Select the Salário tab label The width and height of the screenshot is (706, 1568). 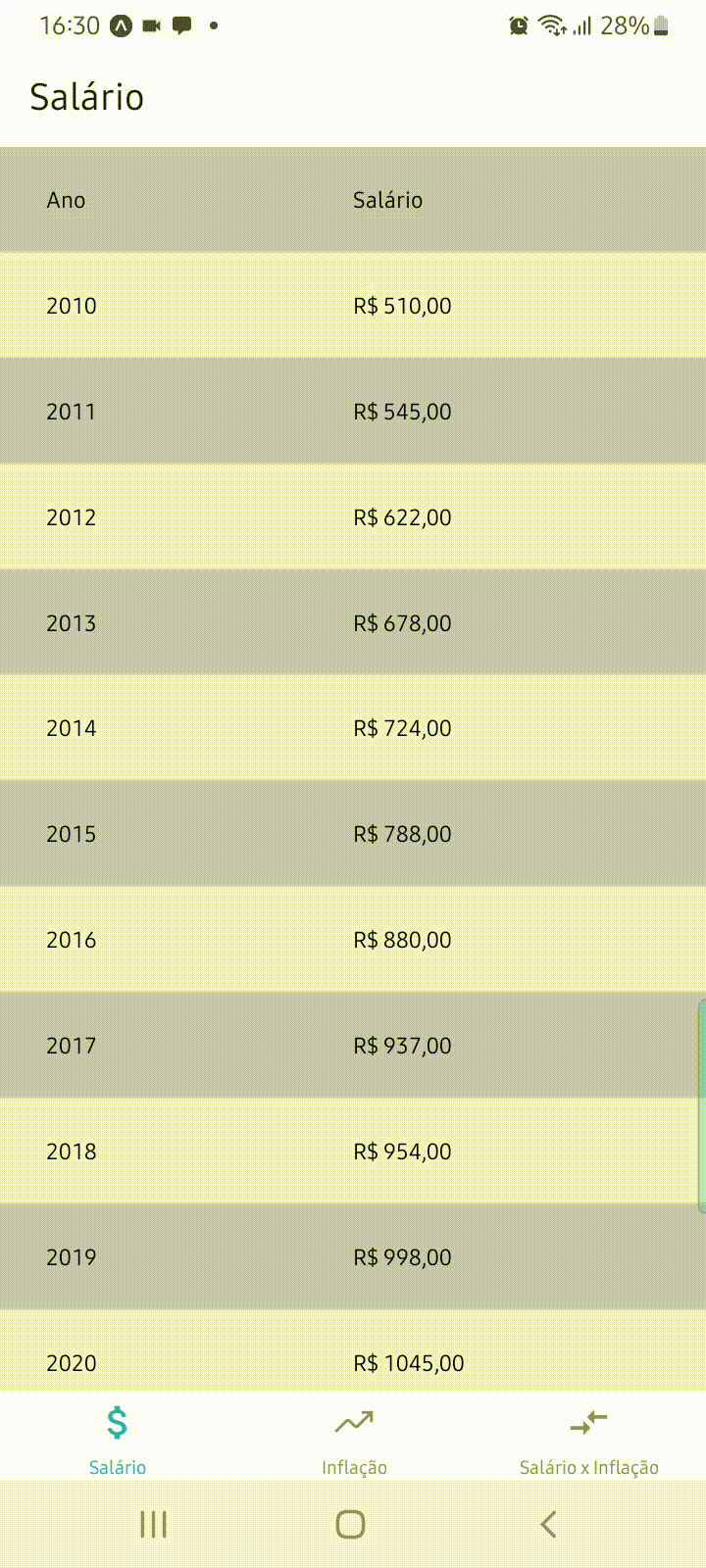[x=118, y=1467]
